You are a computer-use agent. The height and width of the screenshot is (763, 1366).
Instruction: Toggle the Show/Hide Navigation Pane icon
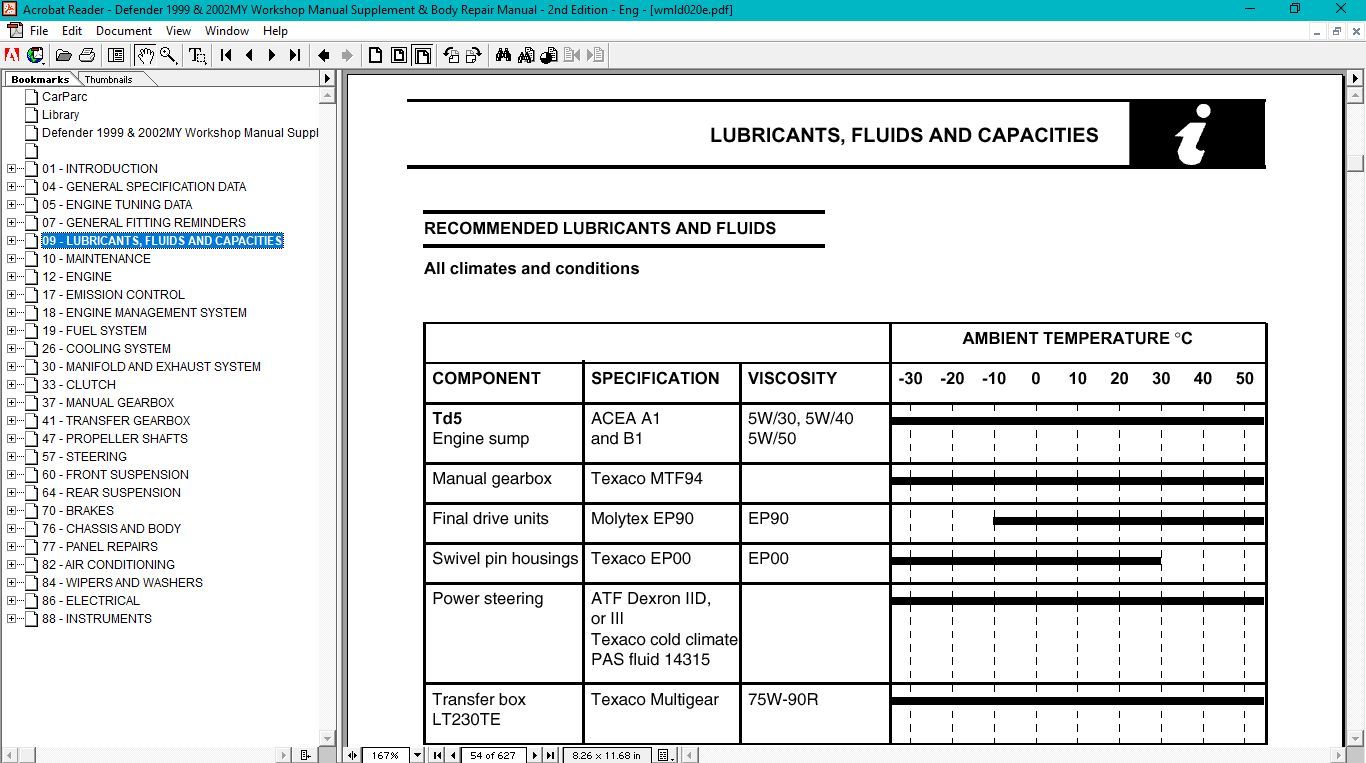point(116,55)
